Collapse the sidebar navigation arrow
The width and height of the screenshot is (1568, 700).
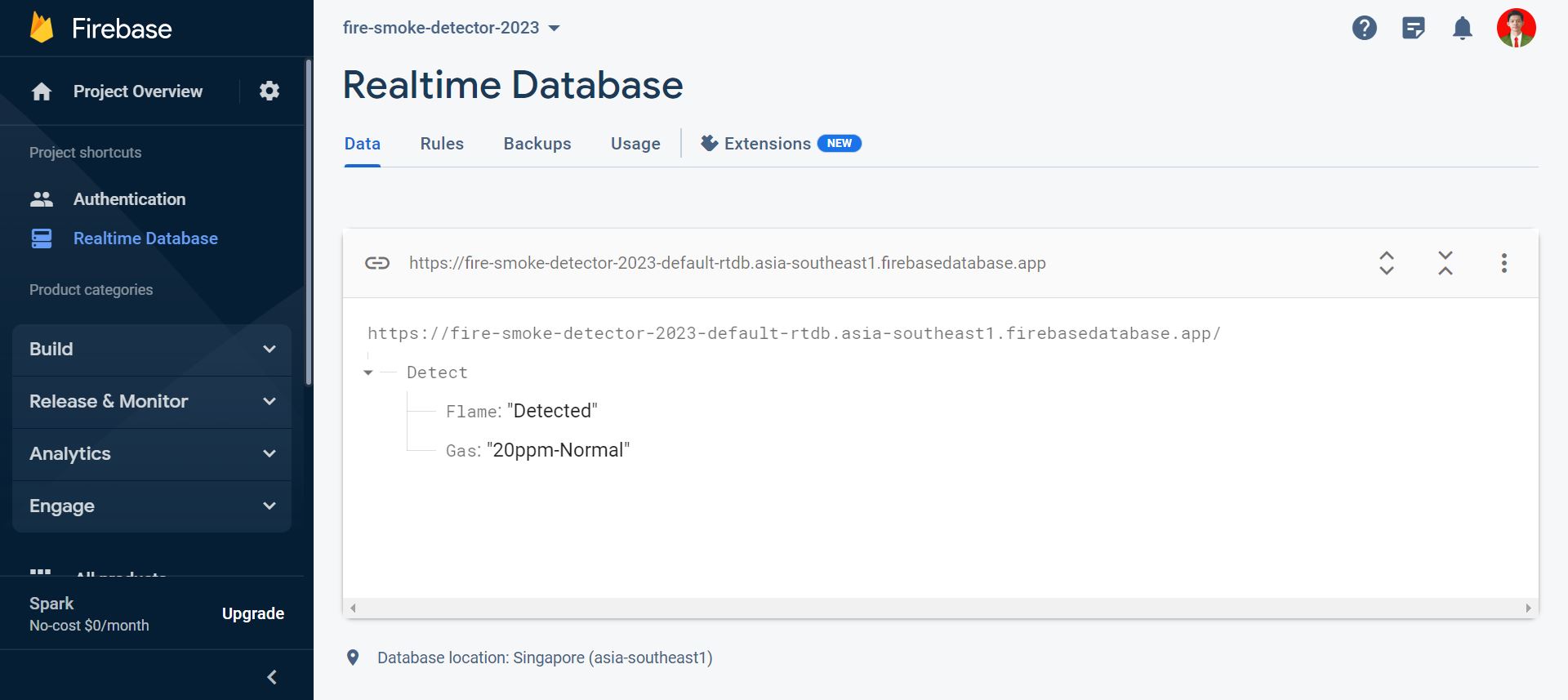(x=272, y=677)
